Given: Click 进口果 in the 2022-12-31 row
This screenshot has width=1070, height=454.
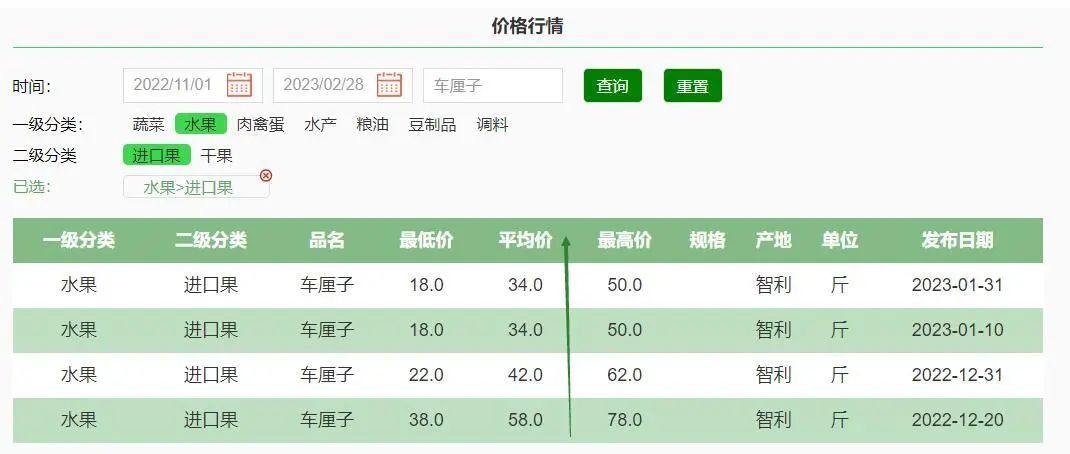Looking at the screenshot, I should [211, 375].
